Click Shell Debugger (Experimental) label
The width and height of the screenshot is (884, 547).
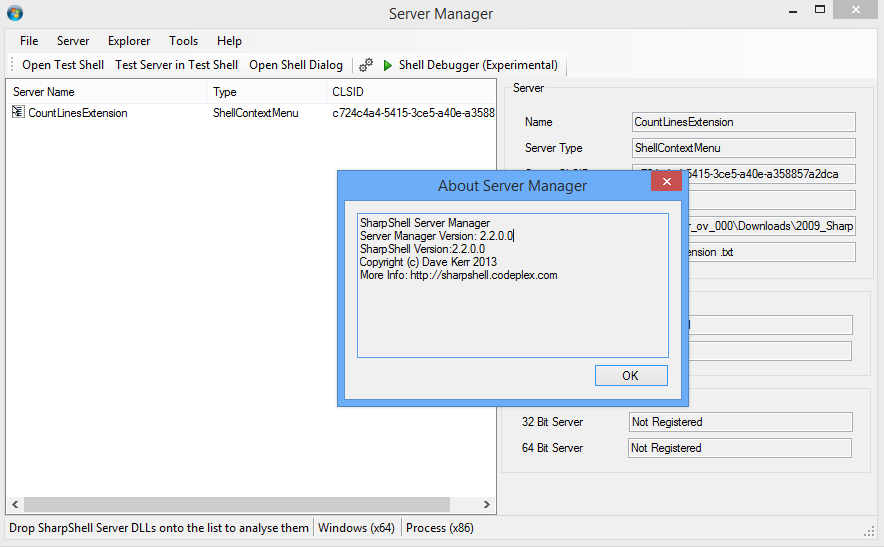478,65
